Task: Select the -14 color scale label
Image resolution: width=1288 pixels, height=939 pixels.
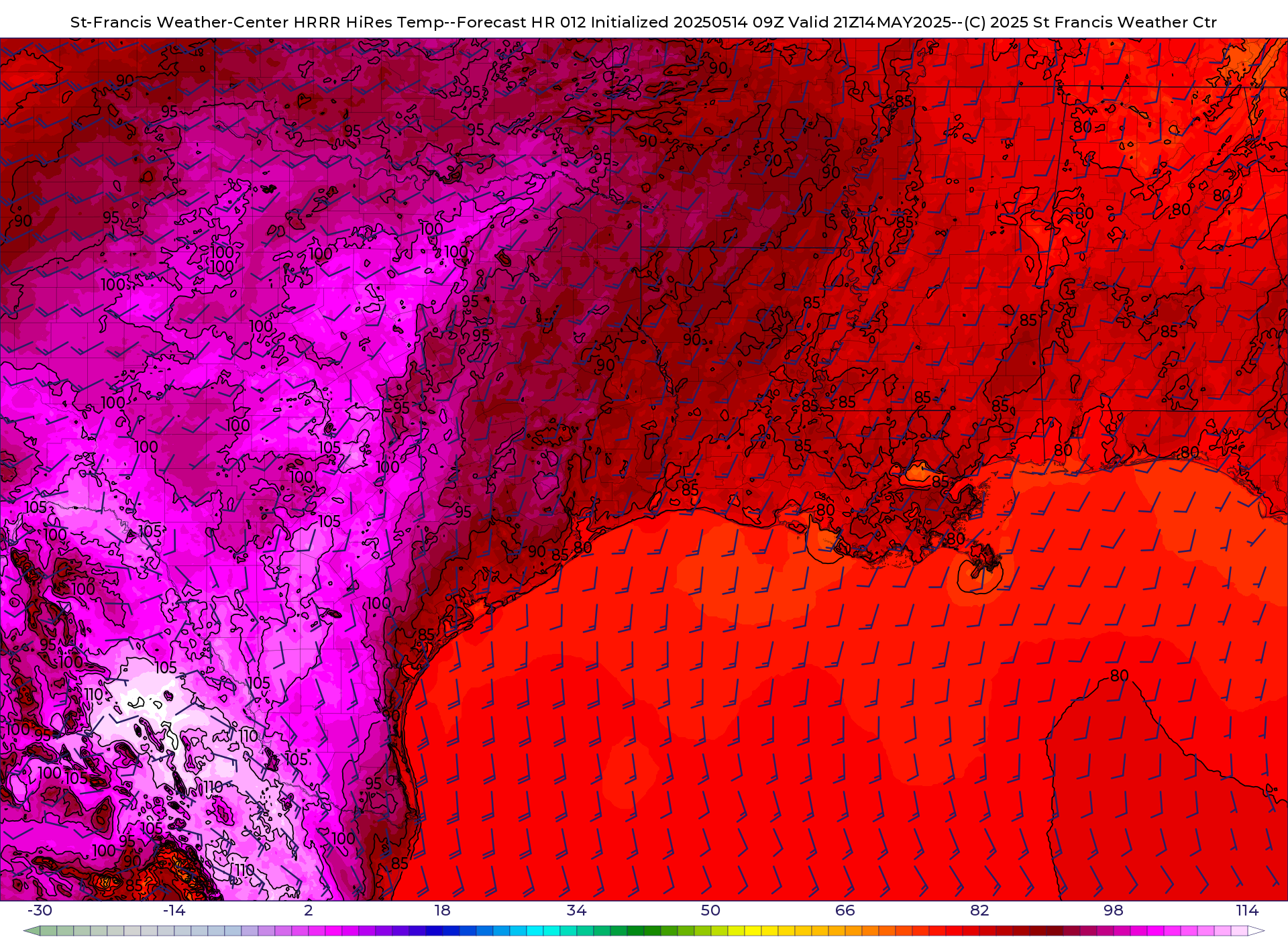Action: click(174, 910)
